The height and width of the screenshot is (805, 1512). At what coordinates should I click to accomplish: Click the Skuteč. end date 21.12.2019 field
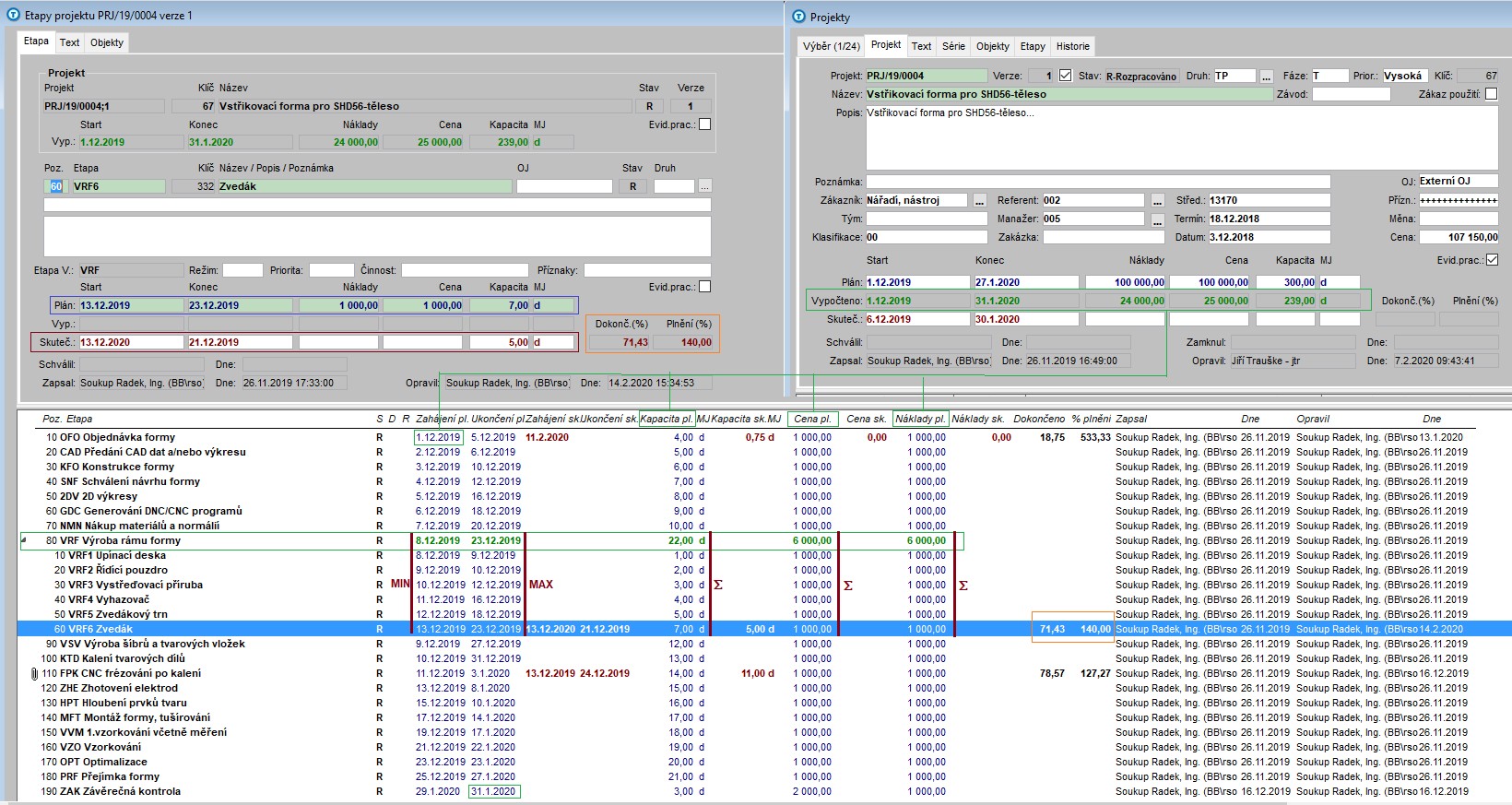[240, 342]
